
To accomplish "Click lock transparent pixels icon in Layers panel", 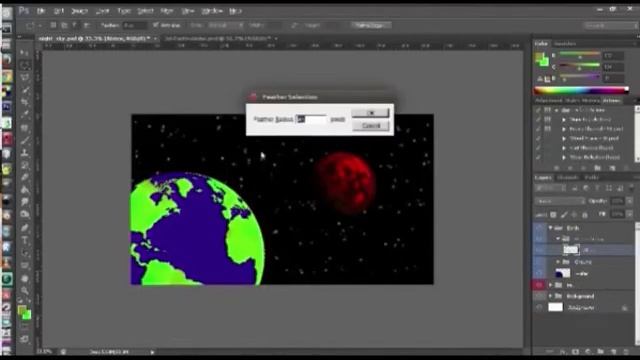I will (553, 215).
